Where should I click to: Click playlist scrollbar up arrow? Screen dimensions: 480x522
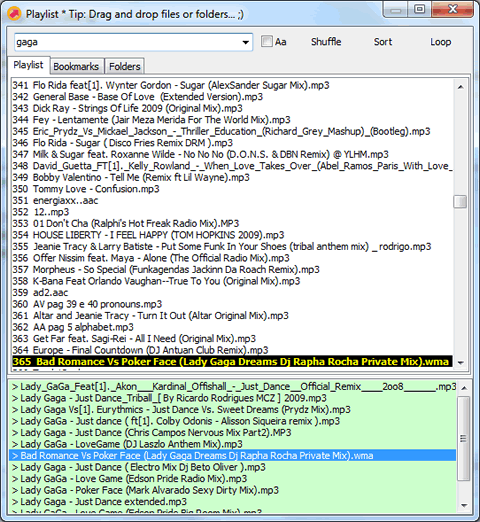tap(461, 87)
